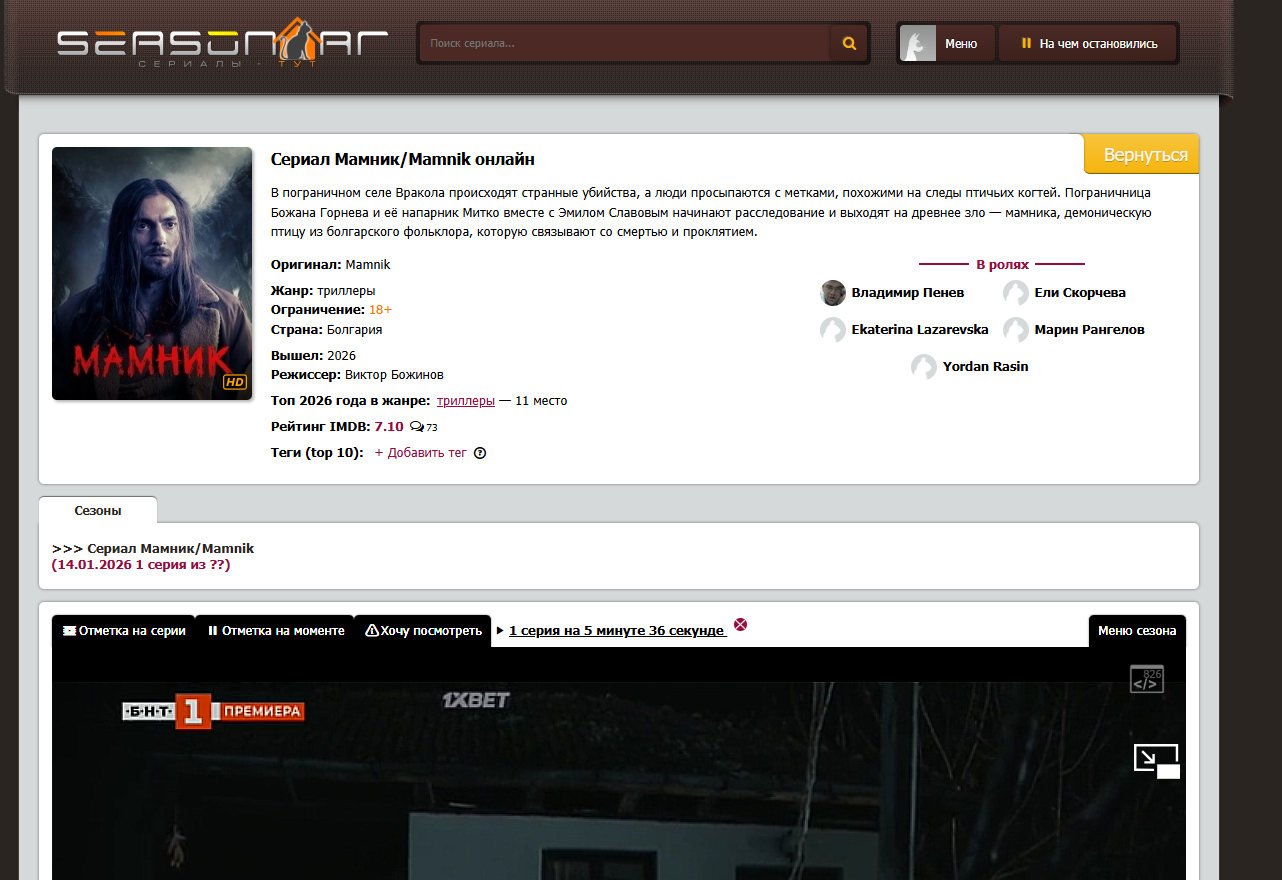Toggle the player resize icon
Viewport: 1282px width, 880px height.
click(1157, 761)
